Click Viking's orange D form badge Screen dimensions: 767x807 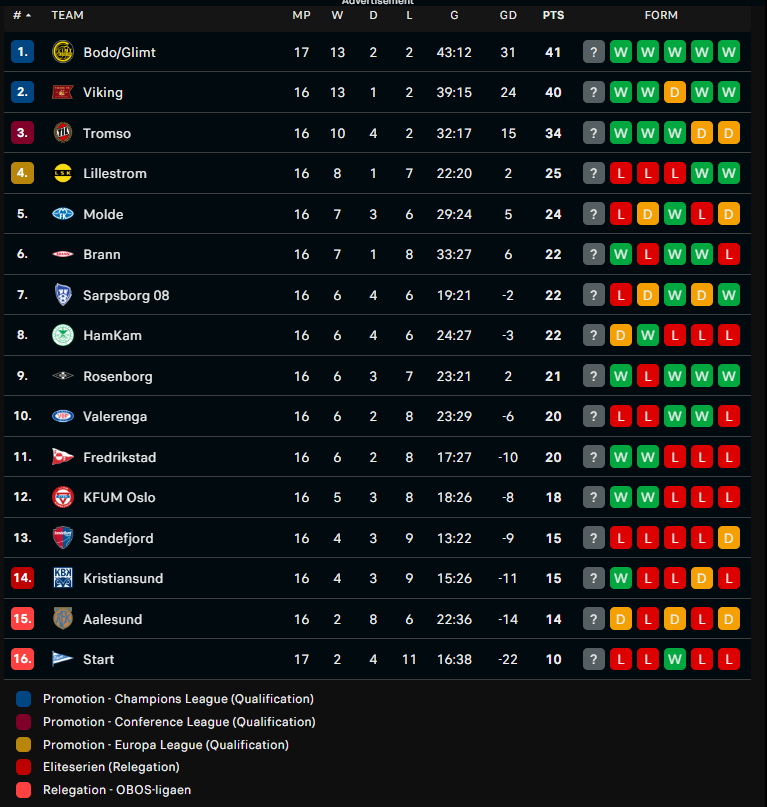(x=674, y=92)
